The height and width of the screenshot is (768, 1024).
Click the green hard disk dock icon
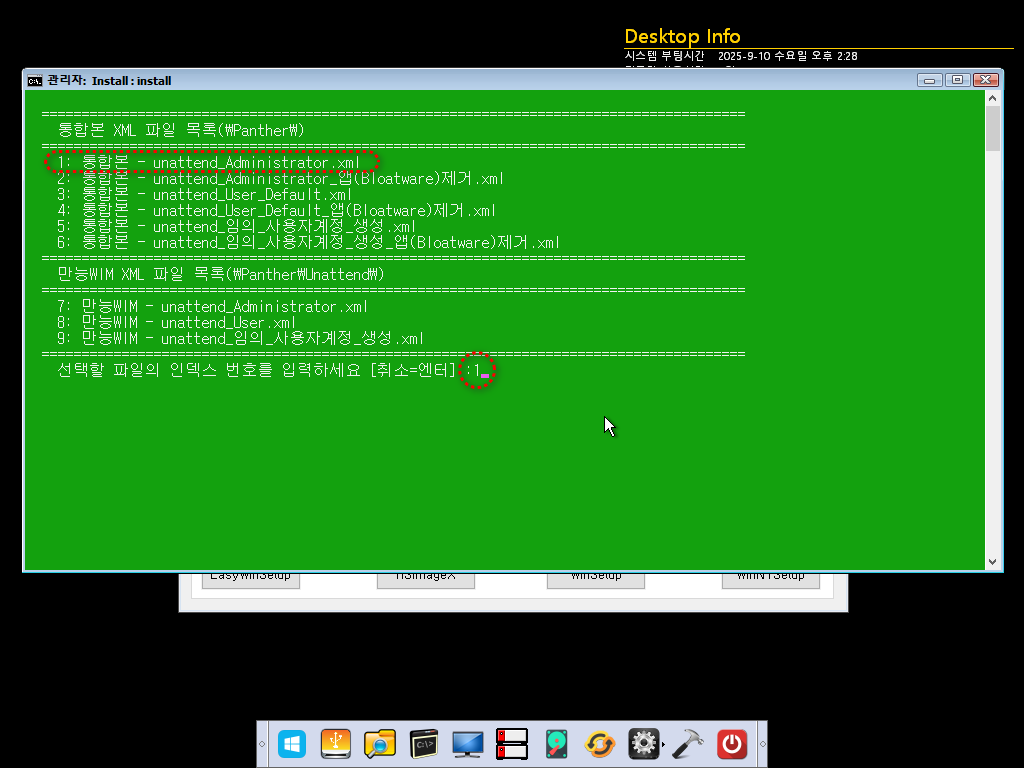[556, 744]
